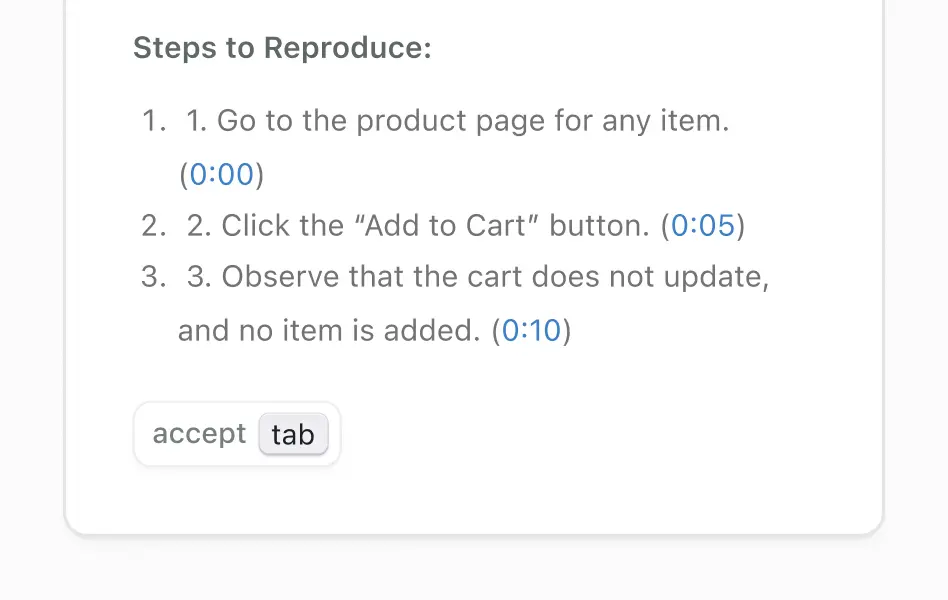Click the accept label in suggestion pill
The width and height of the screenshot is (948, 600).
click(200, 434)
